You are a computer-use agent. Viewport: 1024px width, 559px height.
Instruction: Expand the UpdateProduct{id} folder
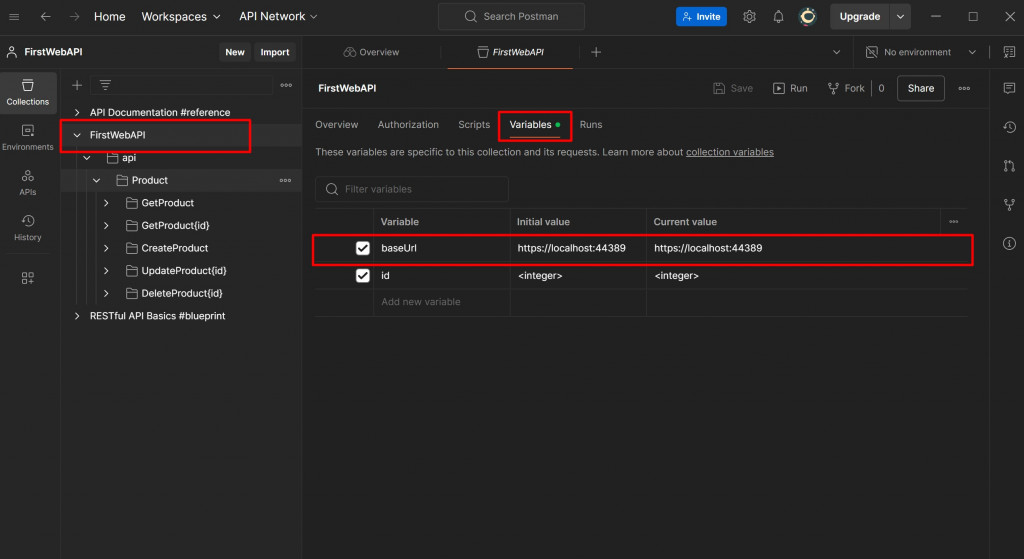tap(106, 270)
